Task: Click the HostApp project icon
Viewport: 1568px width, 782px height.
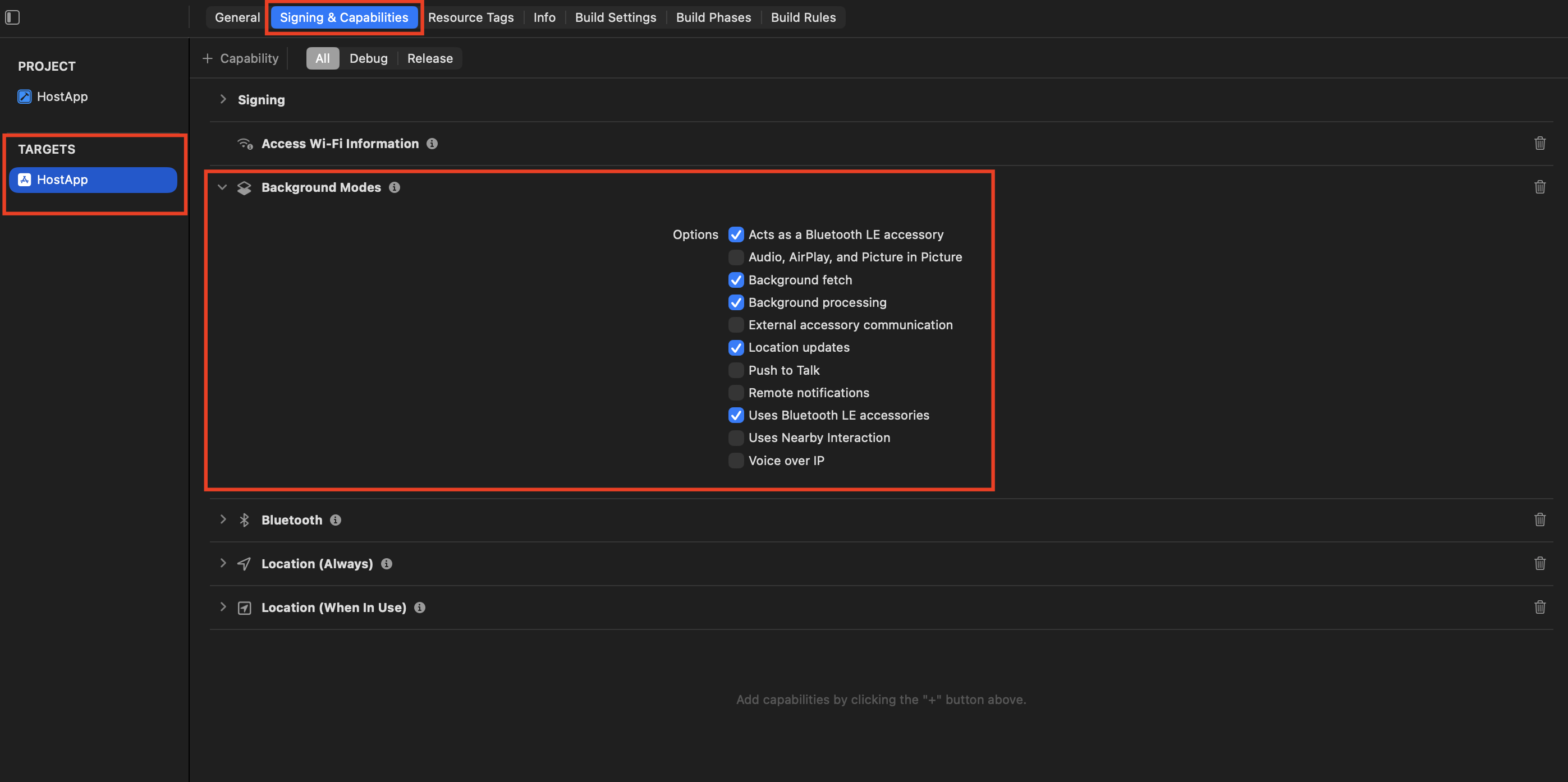Action: [24, 96]
